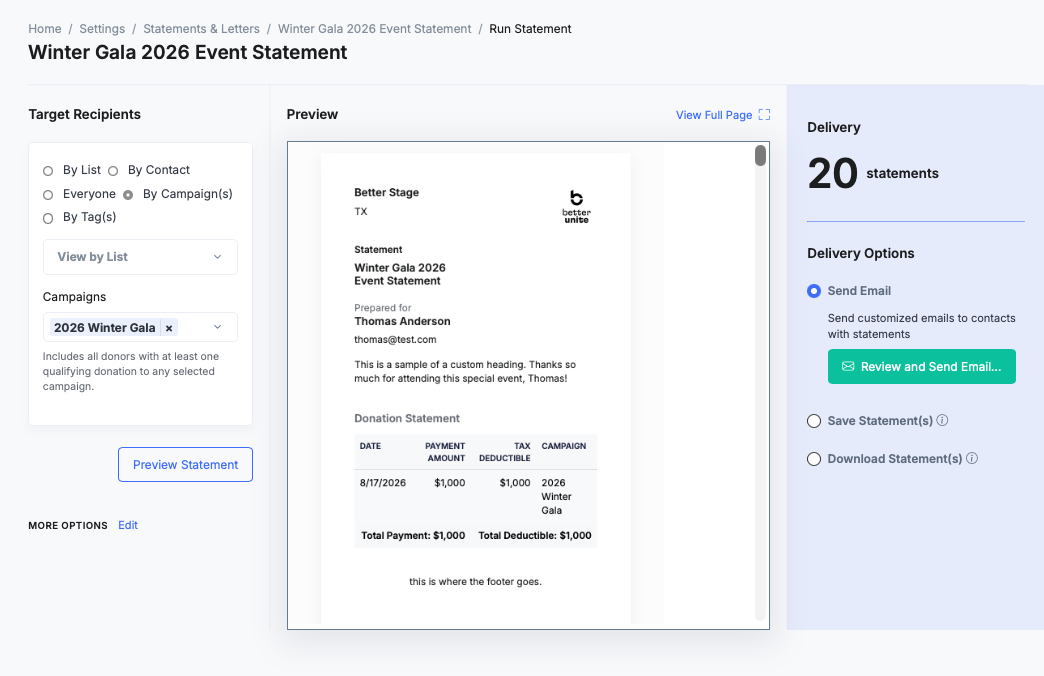This screenshot has height=676, width=1044.
Task: Click the footer text in preview
Action: (475, 581)
